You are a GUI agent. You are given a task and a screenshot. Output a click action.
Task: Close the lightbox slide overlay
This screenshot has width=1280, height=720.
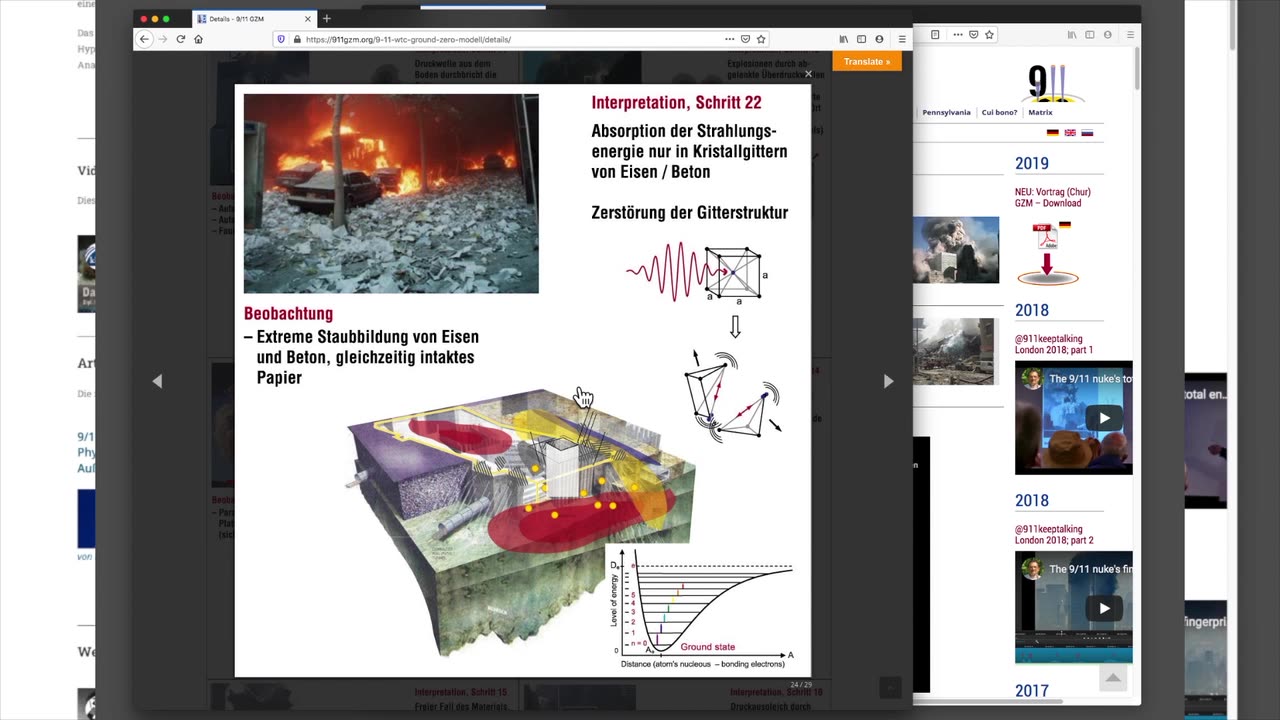tap(808, 73)
